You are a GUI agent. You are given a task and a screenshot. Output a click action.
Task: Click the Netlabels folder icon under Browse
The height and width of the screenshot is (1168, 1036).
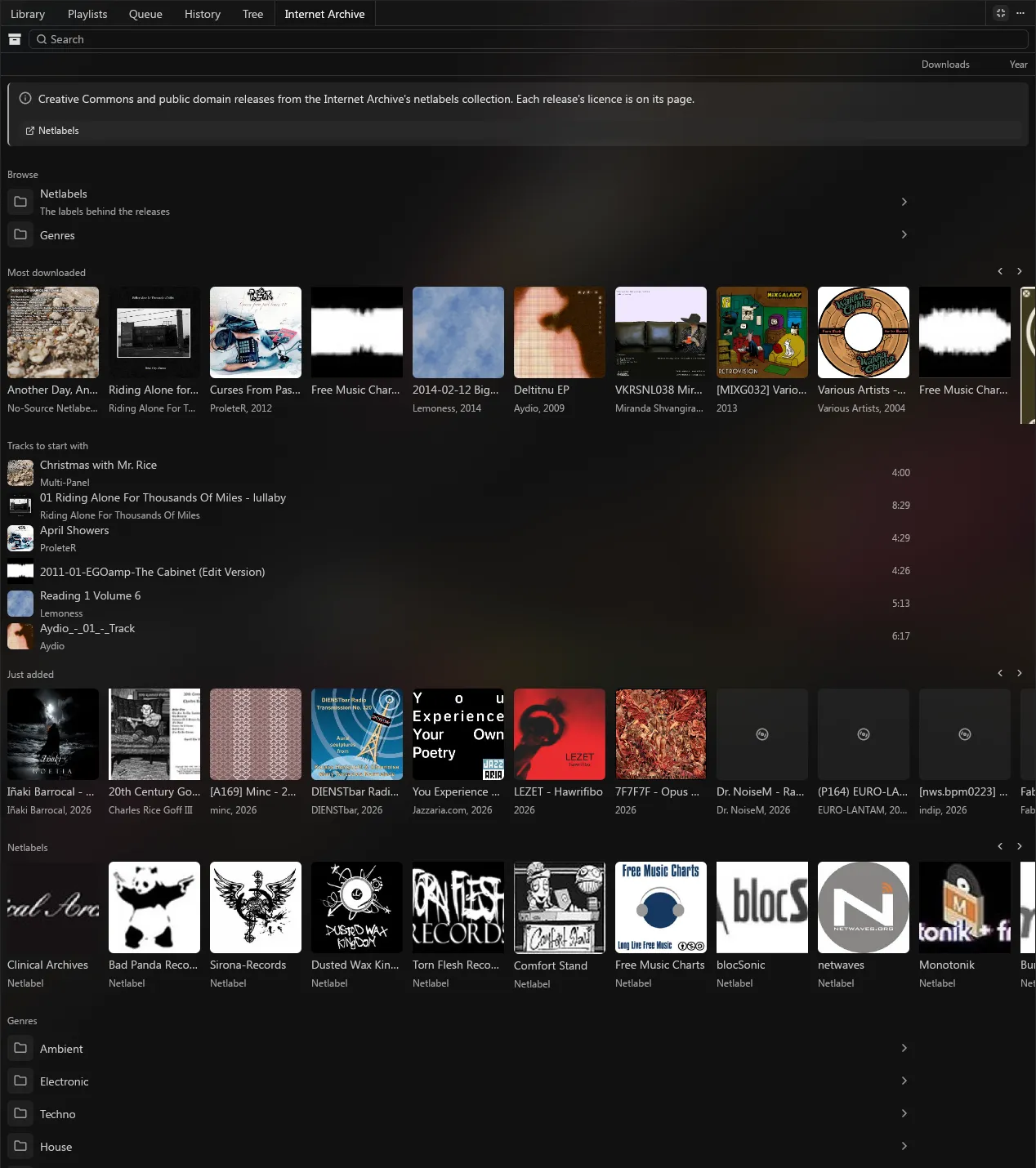(20, 202)
